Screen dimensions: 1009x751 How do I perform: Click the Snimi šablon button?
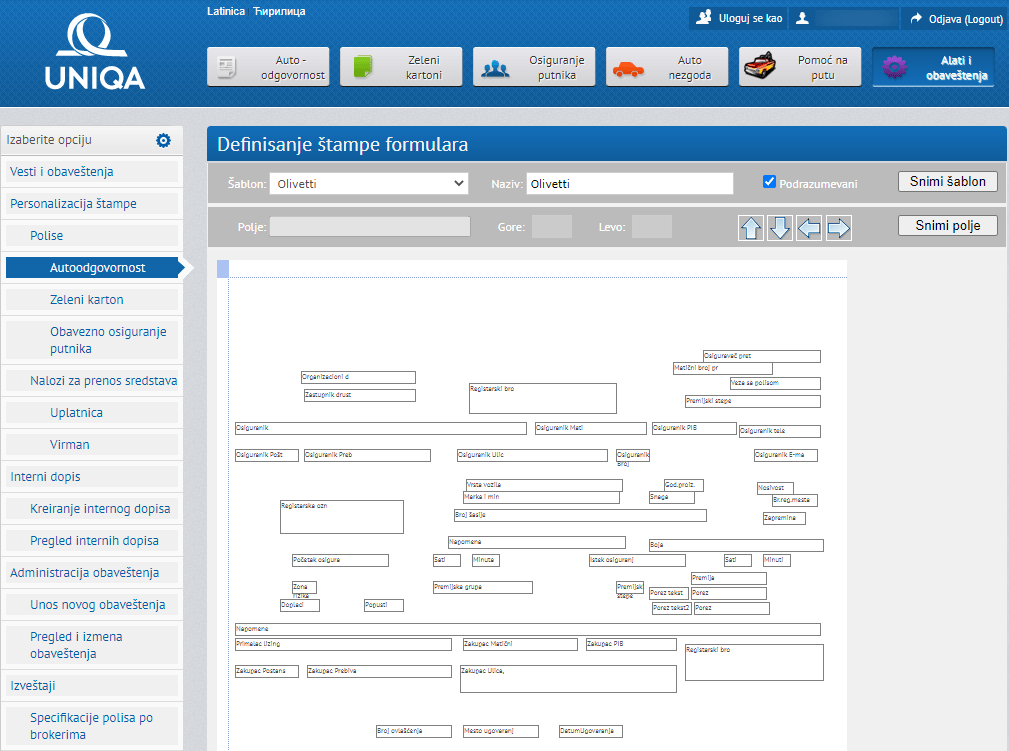point(947,182)
